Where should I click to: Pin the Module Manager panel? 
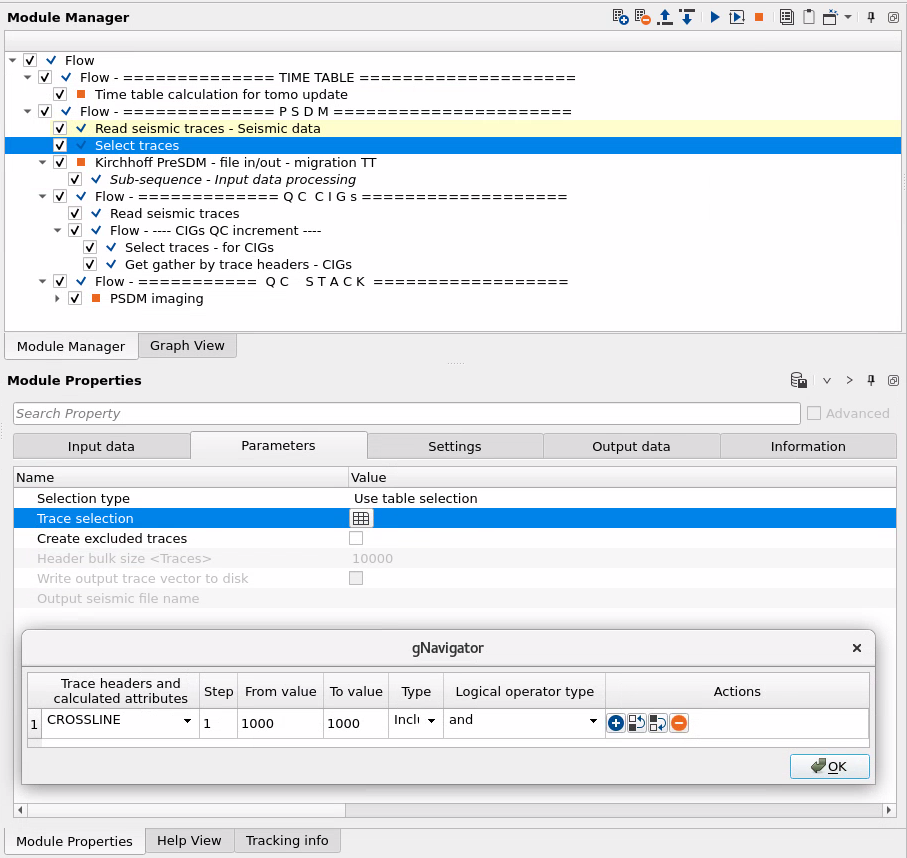[869, 15]
